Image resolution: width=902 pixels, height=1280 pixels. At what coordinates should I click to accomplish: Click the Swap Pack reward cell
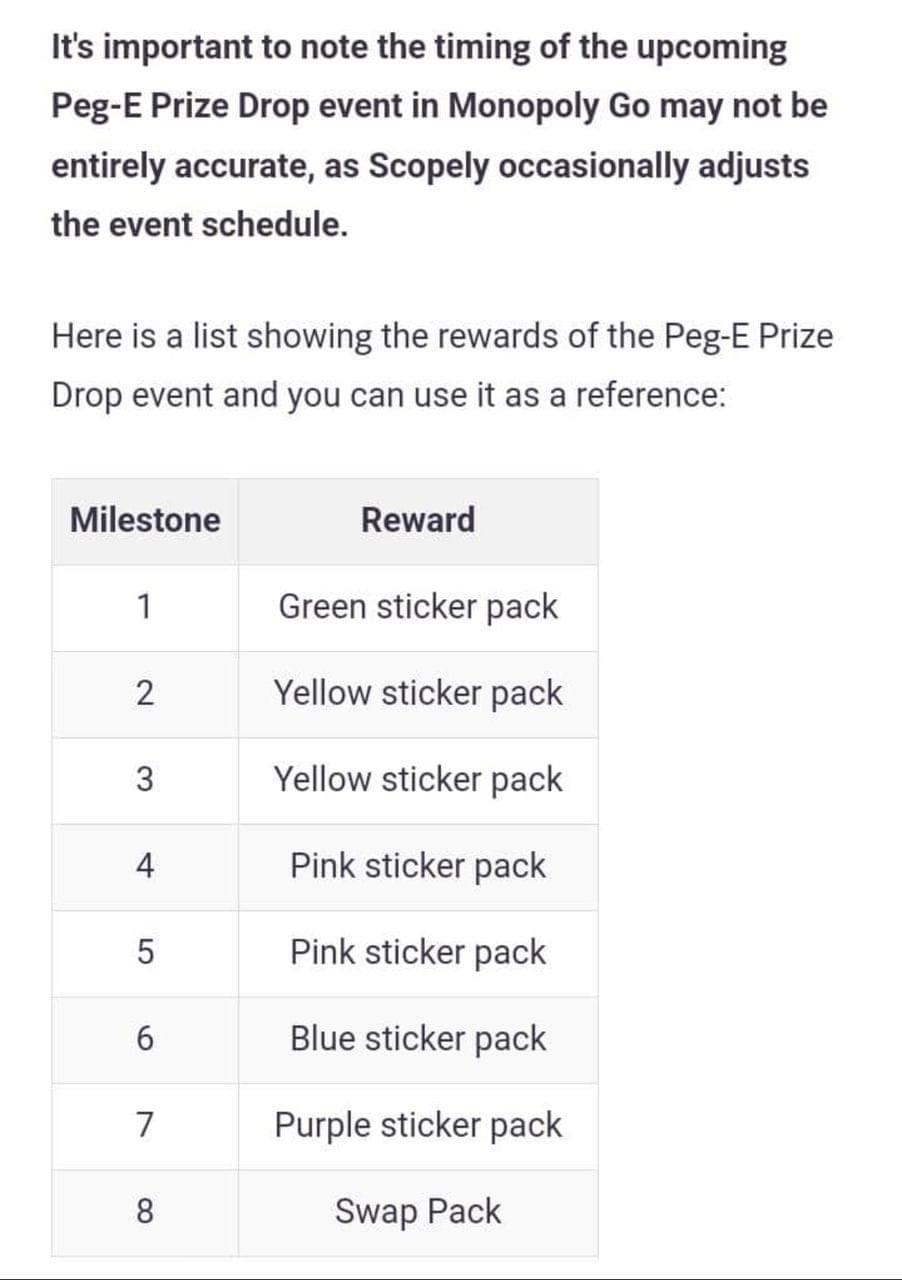(418, 1212)
